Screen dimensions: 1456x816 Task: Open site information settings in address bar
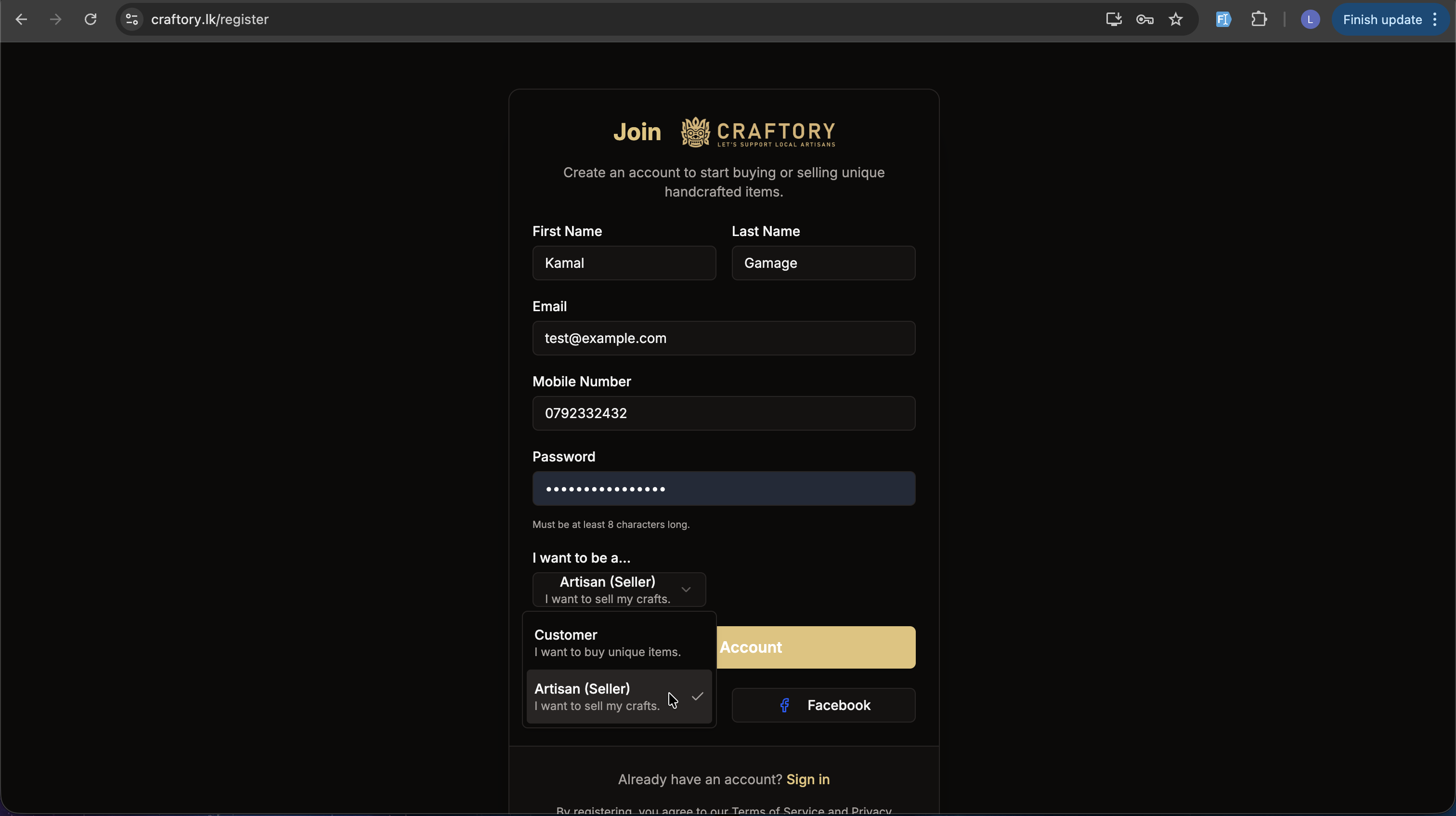[131, 19]
